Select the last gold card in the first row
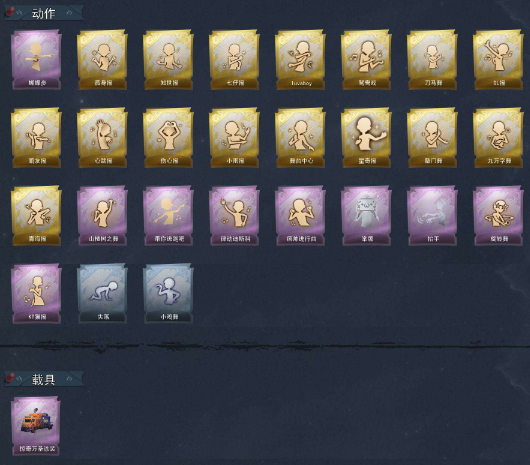This screenshot has height=465, width=530. tap(499, 59)
